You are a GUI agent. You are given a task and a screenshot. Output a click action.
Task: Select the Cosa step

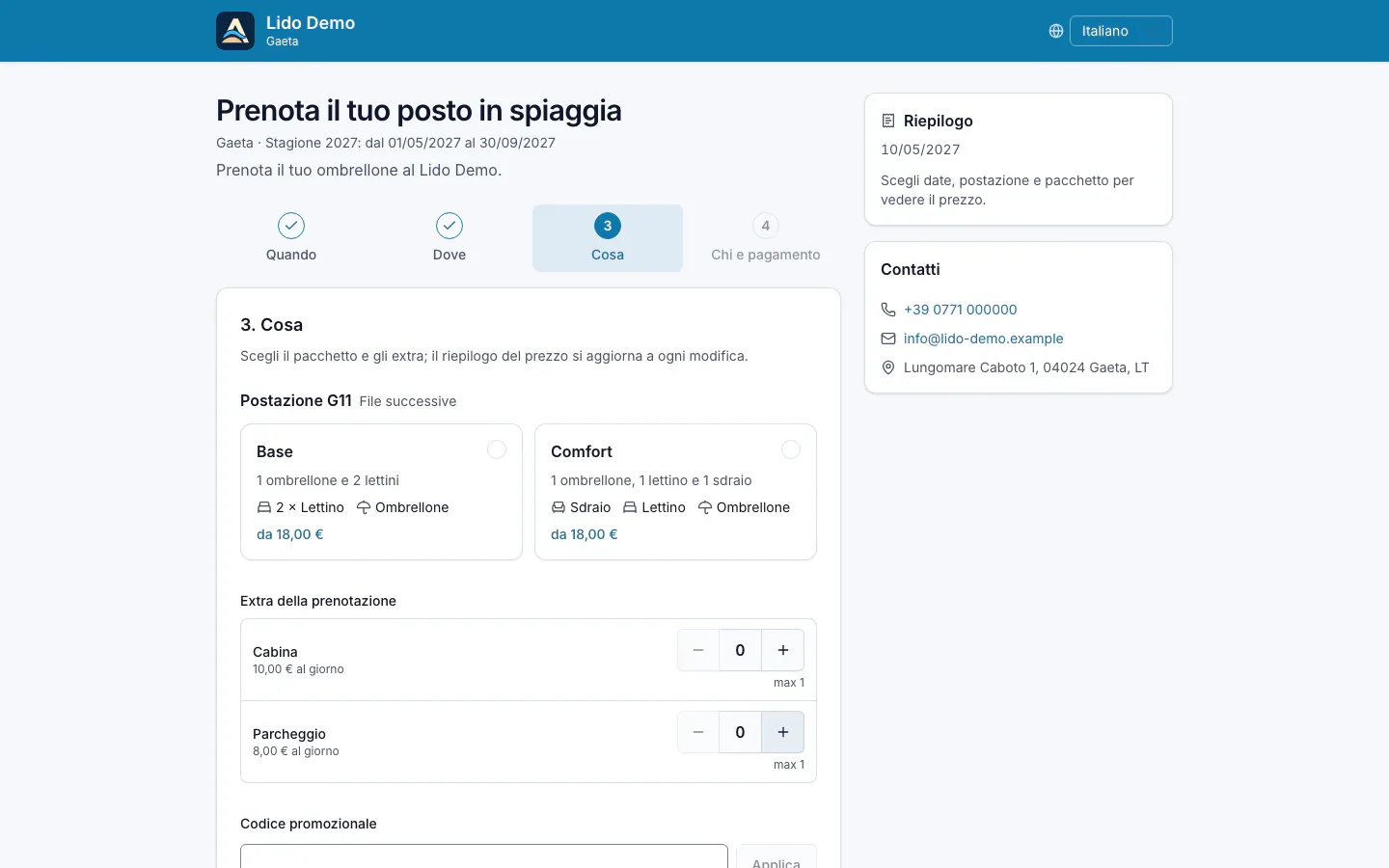(608, 238)
